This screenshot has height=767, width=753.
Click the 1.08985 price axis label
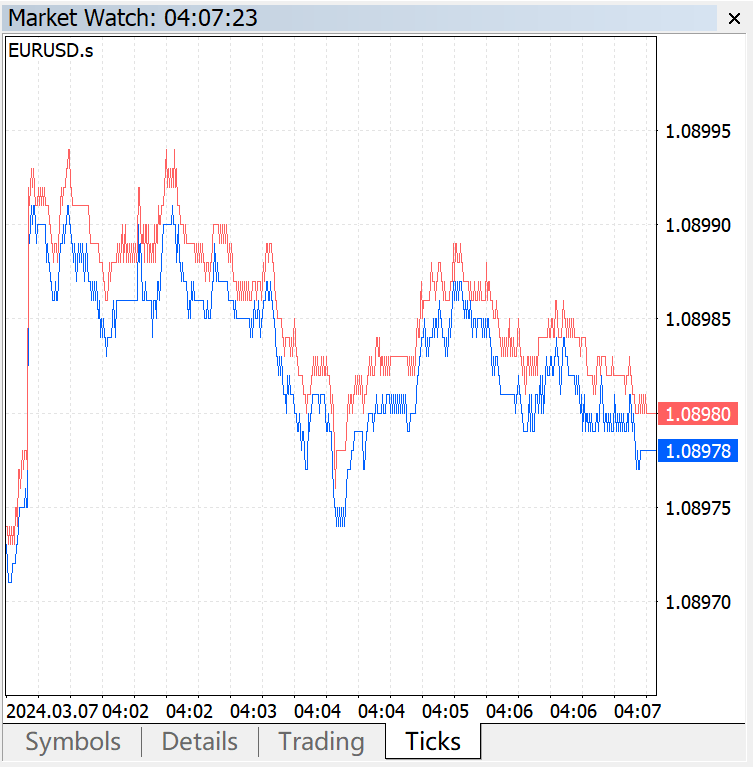(x=698, y=319)
